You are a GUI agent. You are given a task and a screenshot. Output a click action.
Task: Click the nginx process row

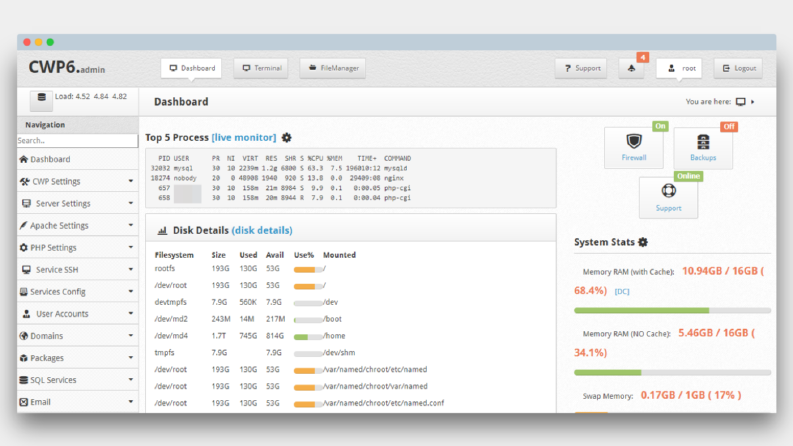click(x=281, y=179)
